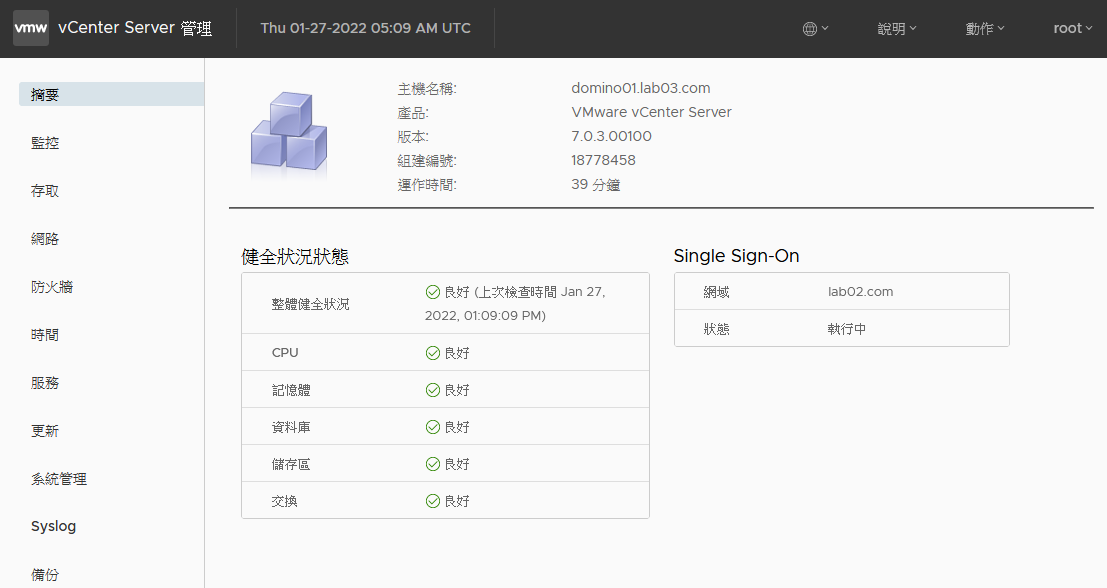The height and width of the screenshot is (588, 1107).
Task: Click the 記憶體 row label
Action: tap(291, 390)
